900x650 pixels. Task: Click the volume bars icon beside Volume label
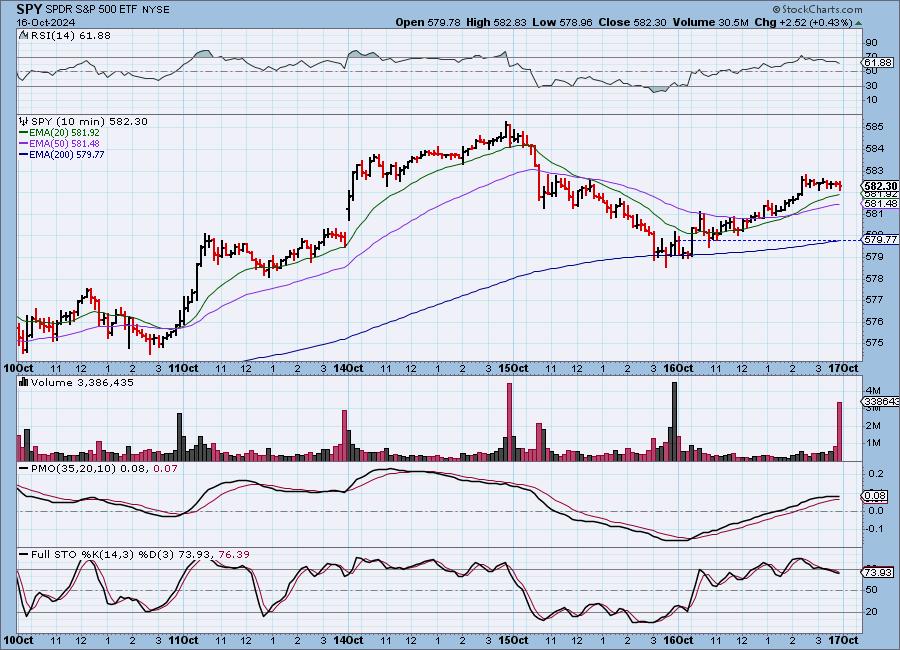point(24,382)
